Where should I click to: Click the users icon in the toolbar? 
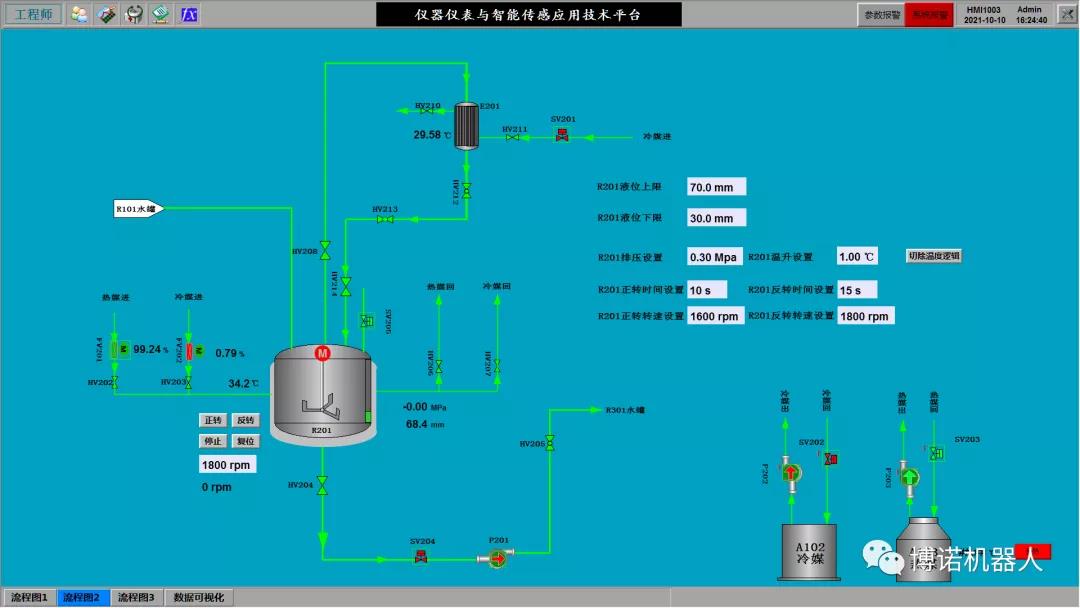[79, 14]
